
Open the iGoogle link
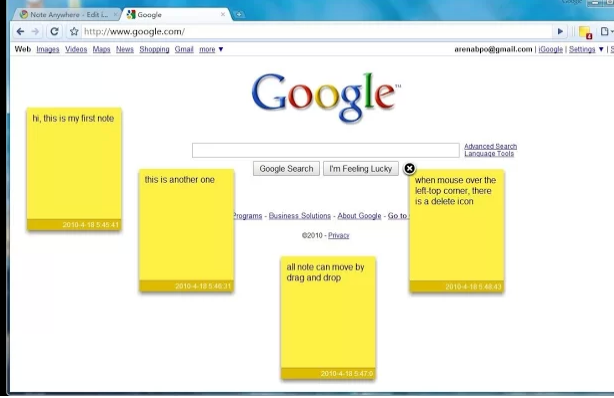pyautogui.click(x=551, y=49)
